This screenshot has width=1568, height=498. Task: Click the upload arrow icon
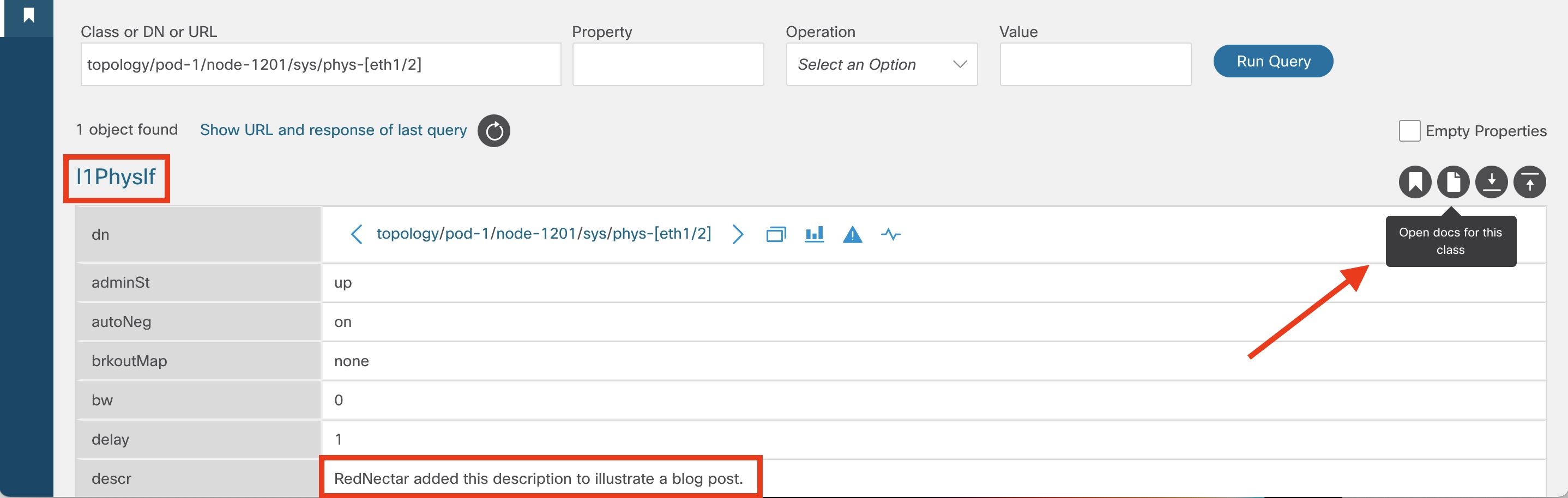1529,182
